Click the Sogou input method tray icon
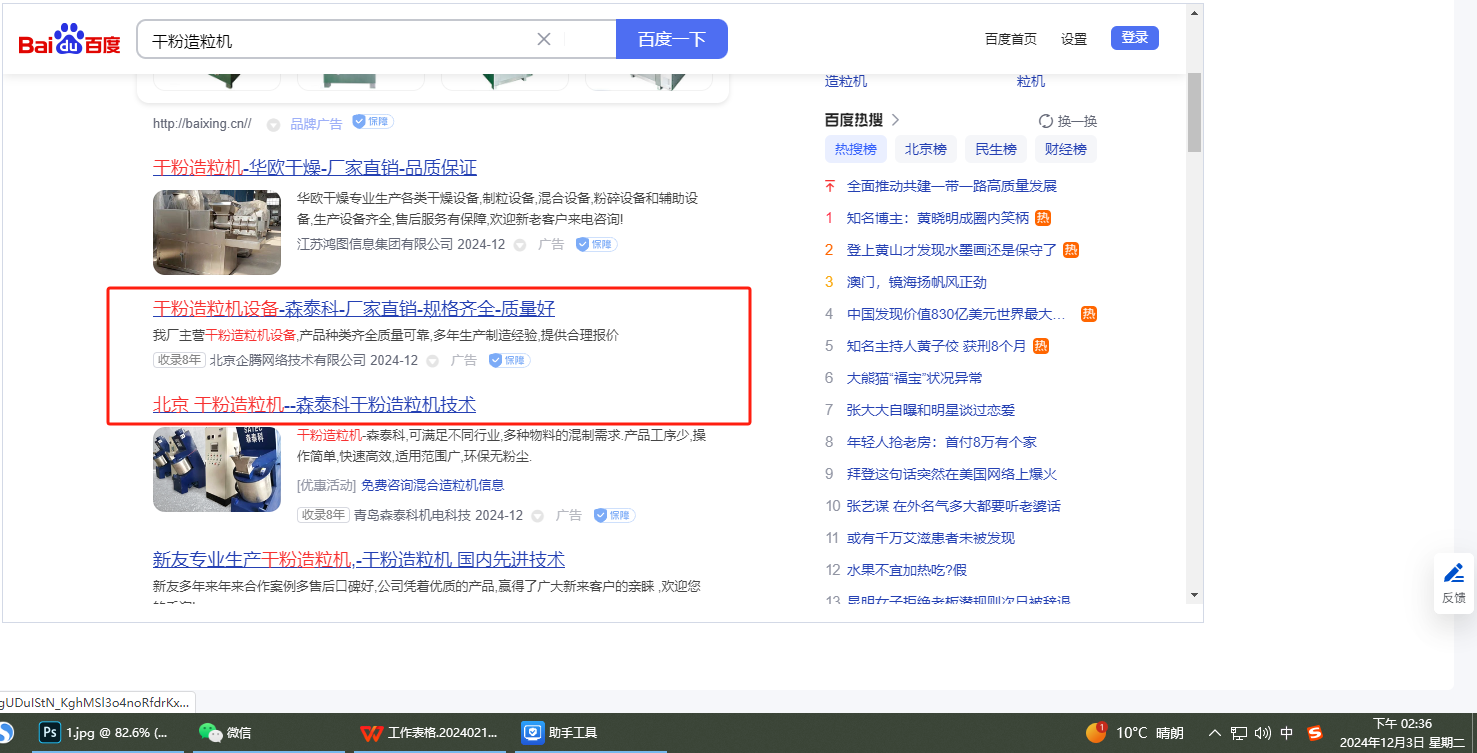 pos(1315,732)
